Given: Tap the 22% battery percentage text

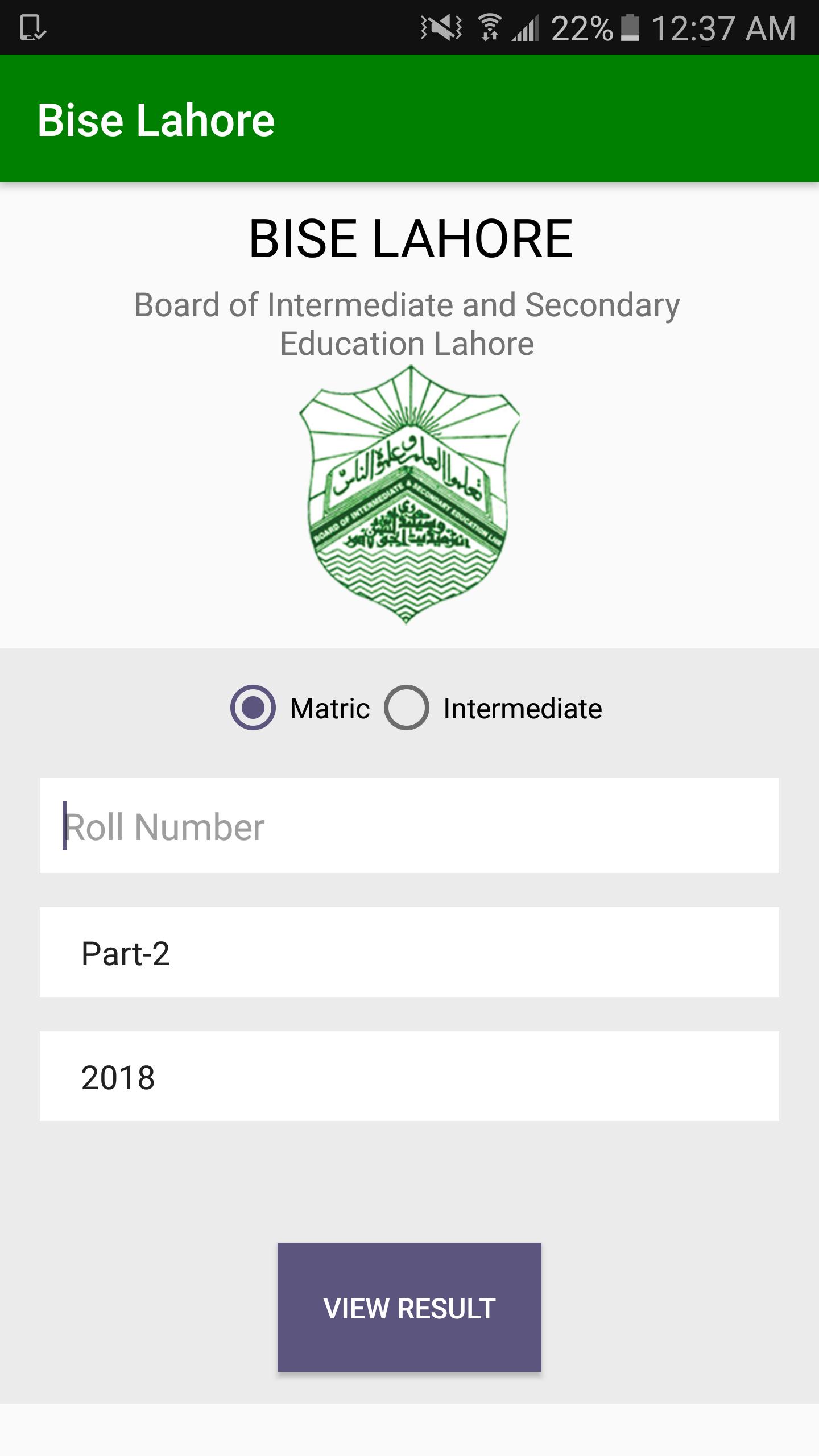Looking at the screenshot, I should tap(581, 28).
